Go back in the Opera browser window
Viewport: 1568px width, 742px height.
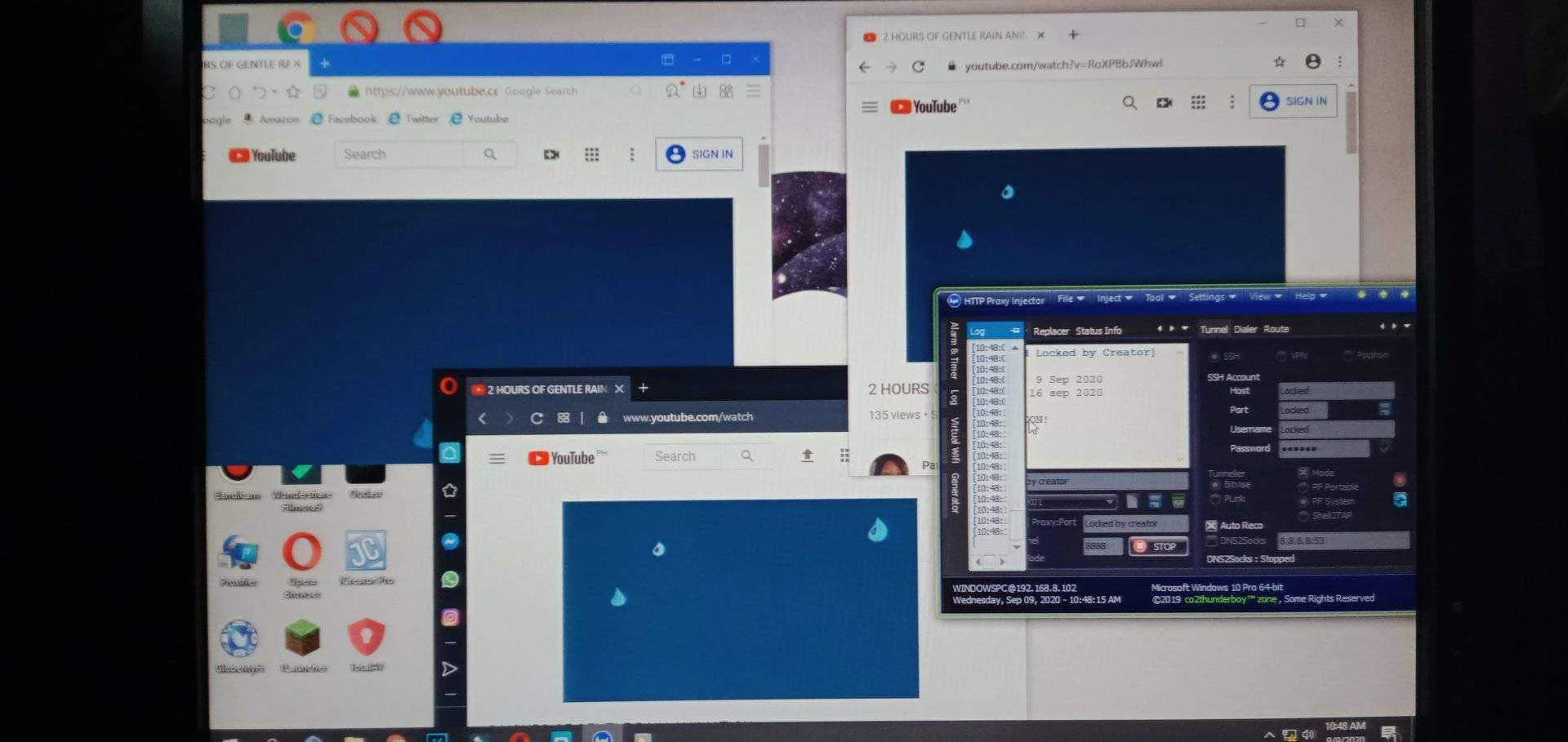tap(482, 418)
